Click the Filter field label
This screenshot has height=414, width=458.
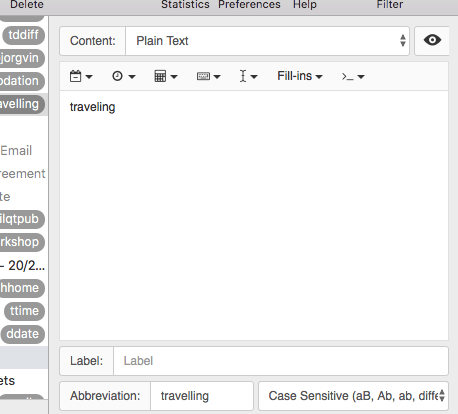click(390, 5)
